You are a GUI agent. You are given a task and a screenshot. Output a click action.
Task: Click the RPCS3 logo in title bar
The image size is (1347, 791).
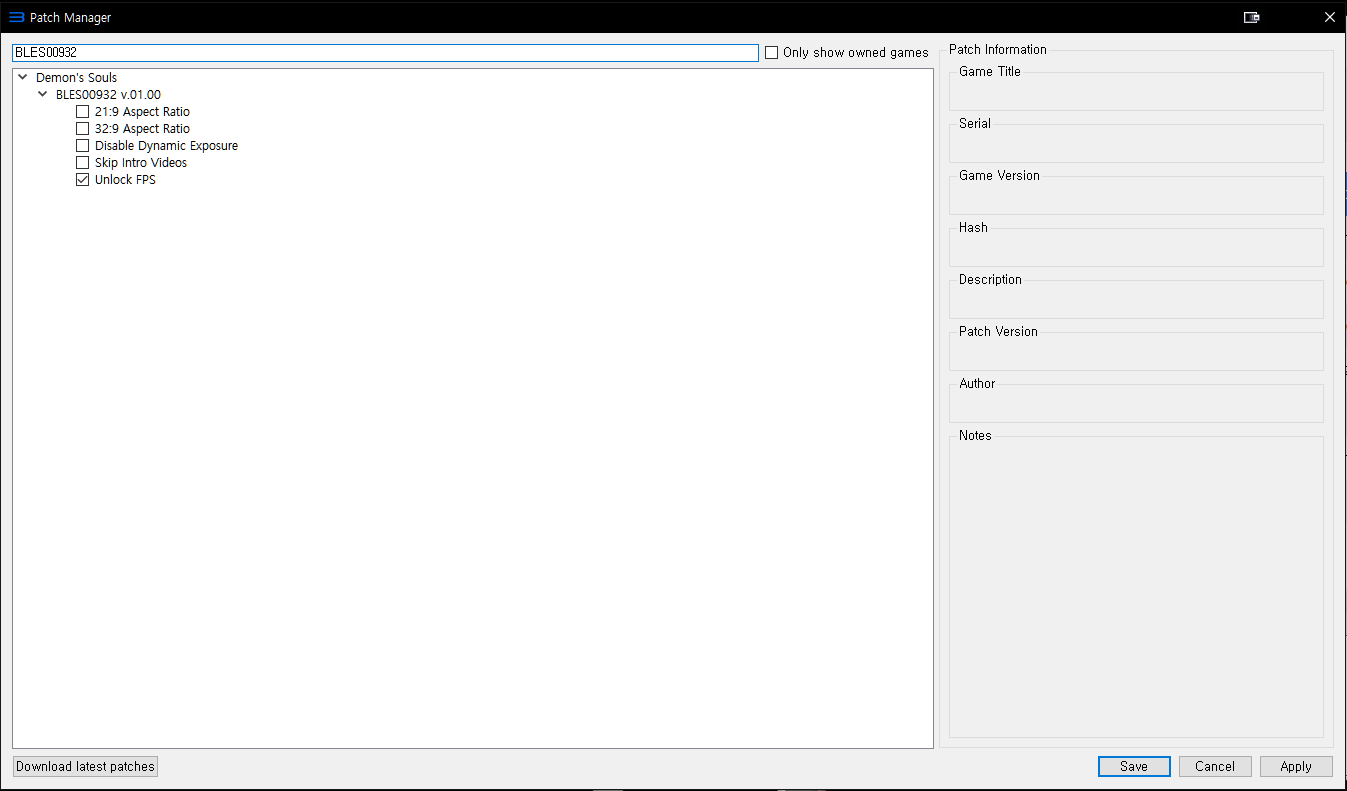pos(16,17)
